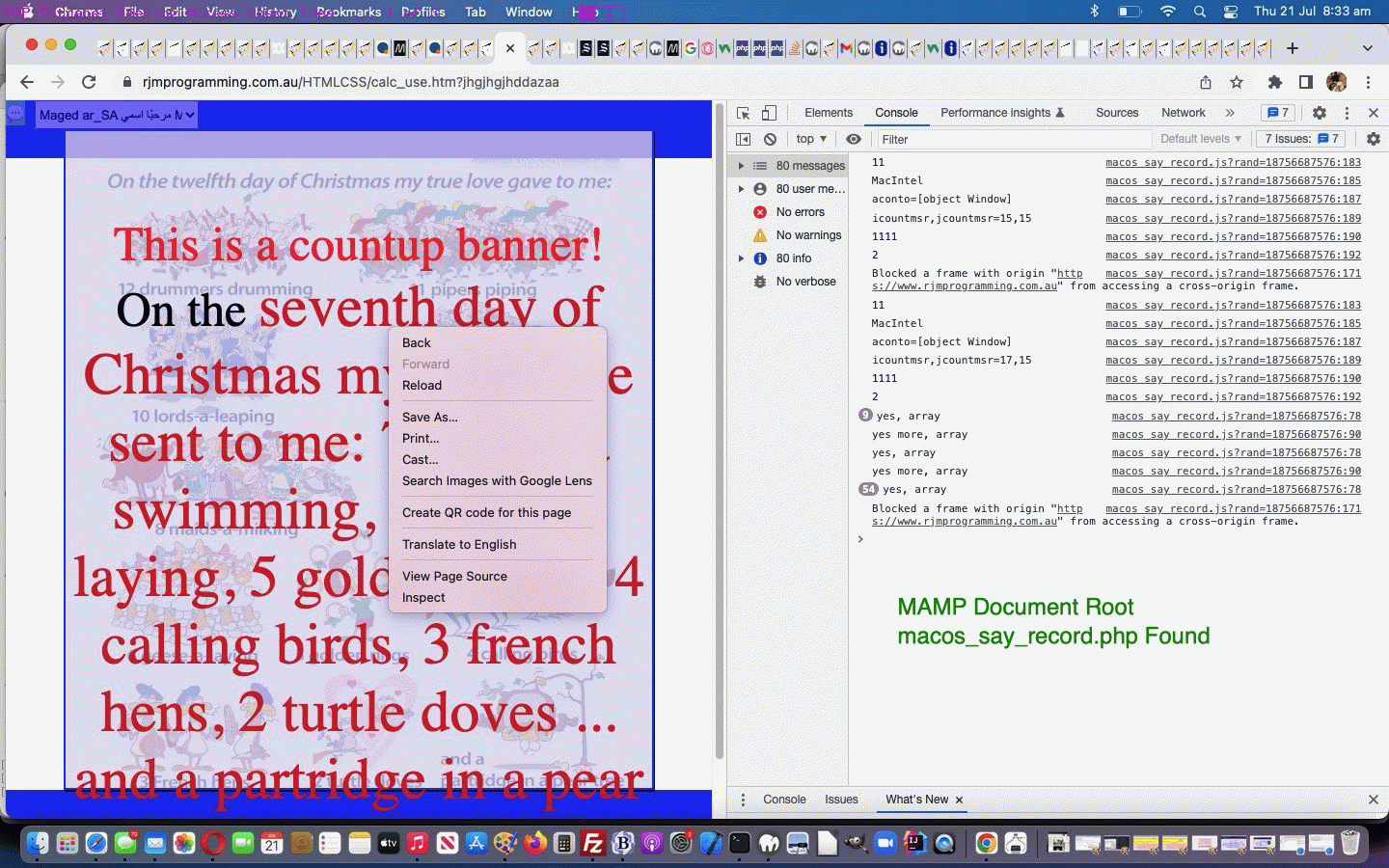
Task: Open the Default levels dropdown
Action: click(x=1200, y=139)
